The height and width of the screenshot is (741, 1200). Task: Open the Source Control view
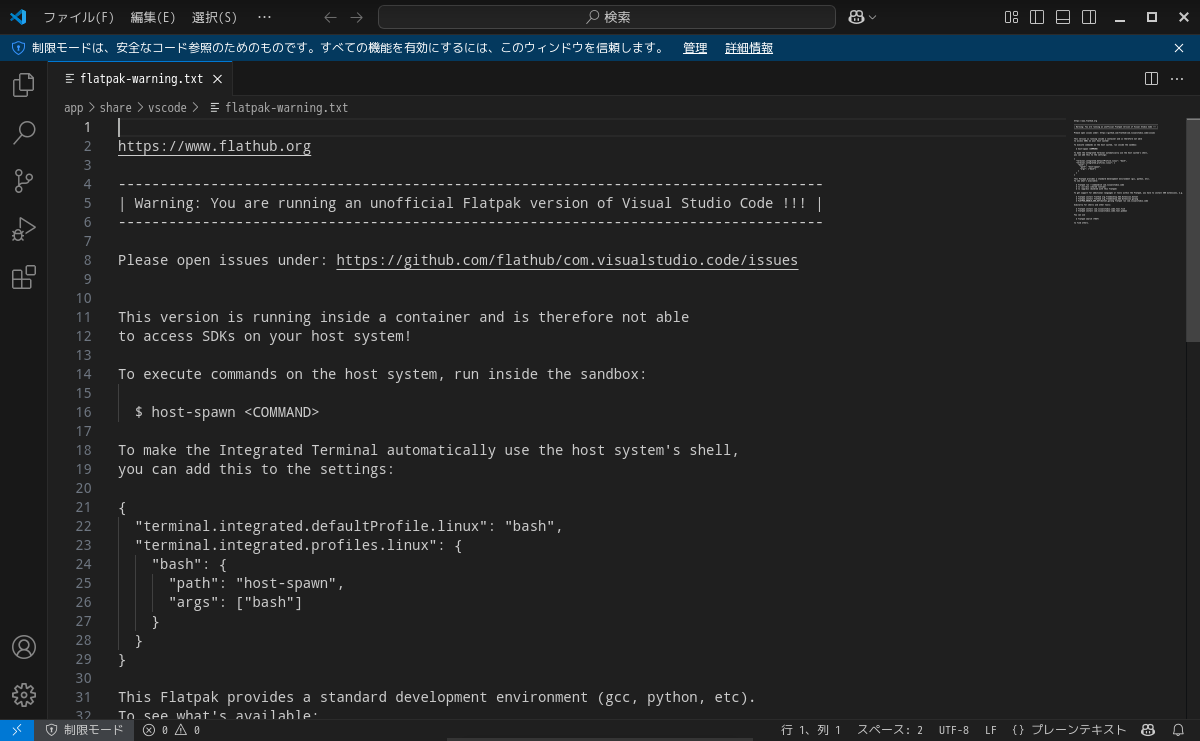tap(24, 181)
